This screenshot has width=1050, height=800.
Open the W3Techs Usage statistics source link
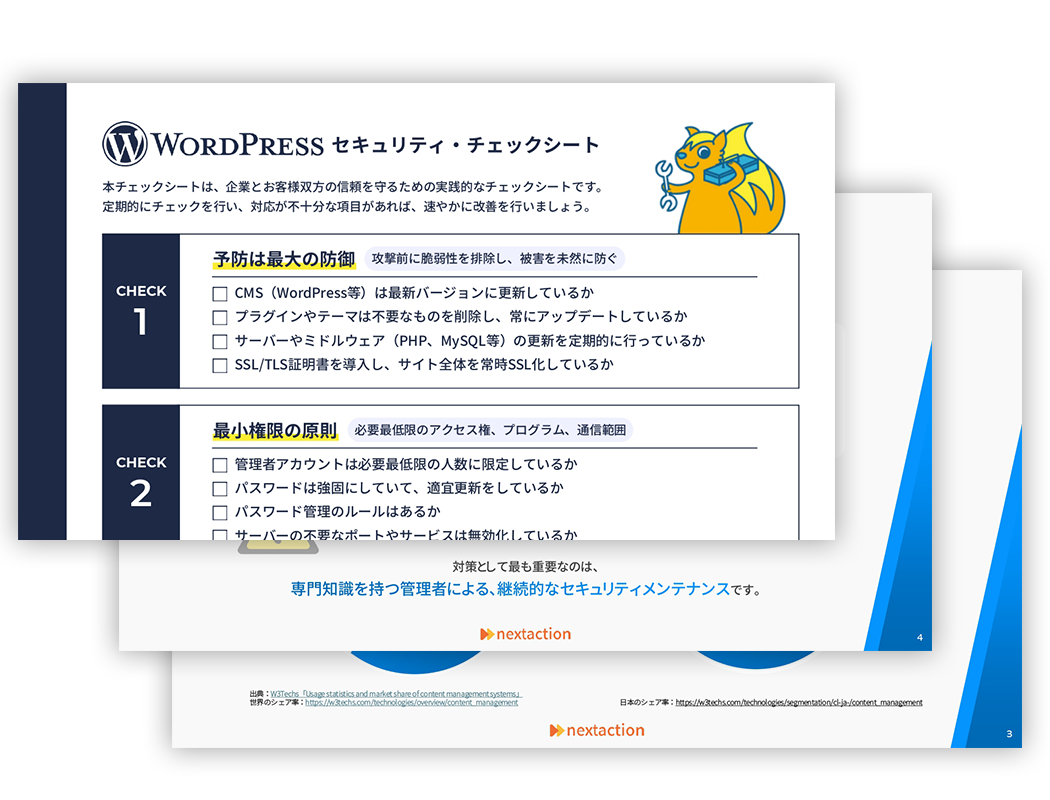[396, 693]
